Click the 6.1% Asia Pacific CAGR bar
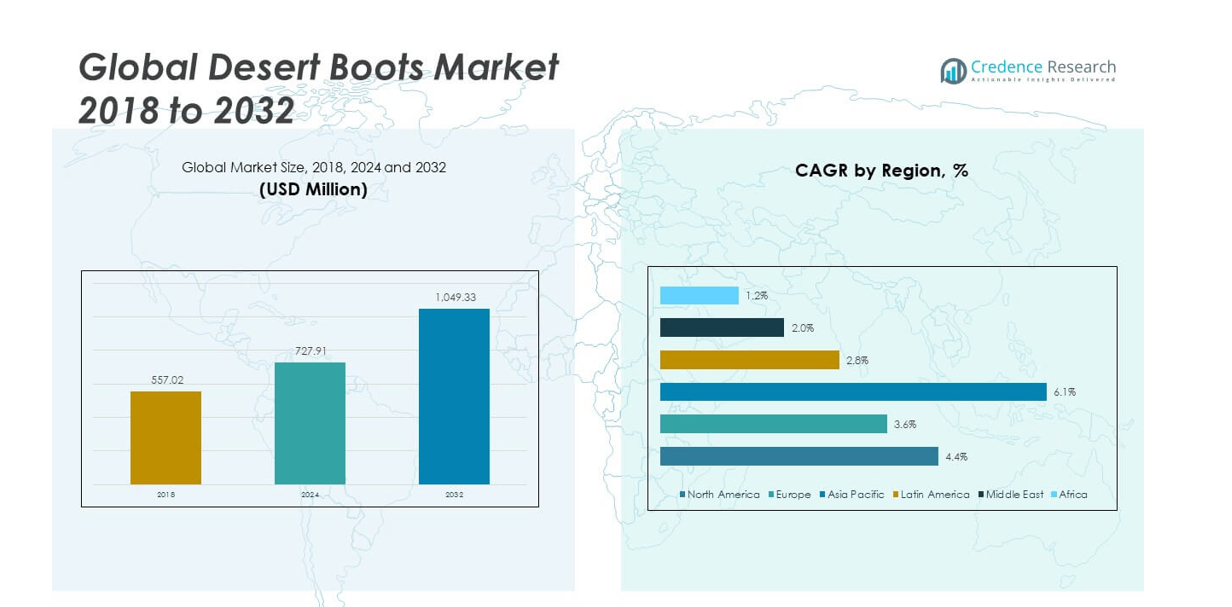This screenshot has width=1232, height=607. coord(853,392)
